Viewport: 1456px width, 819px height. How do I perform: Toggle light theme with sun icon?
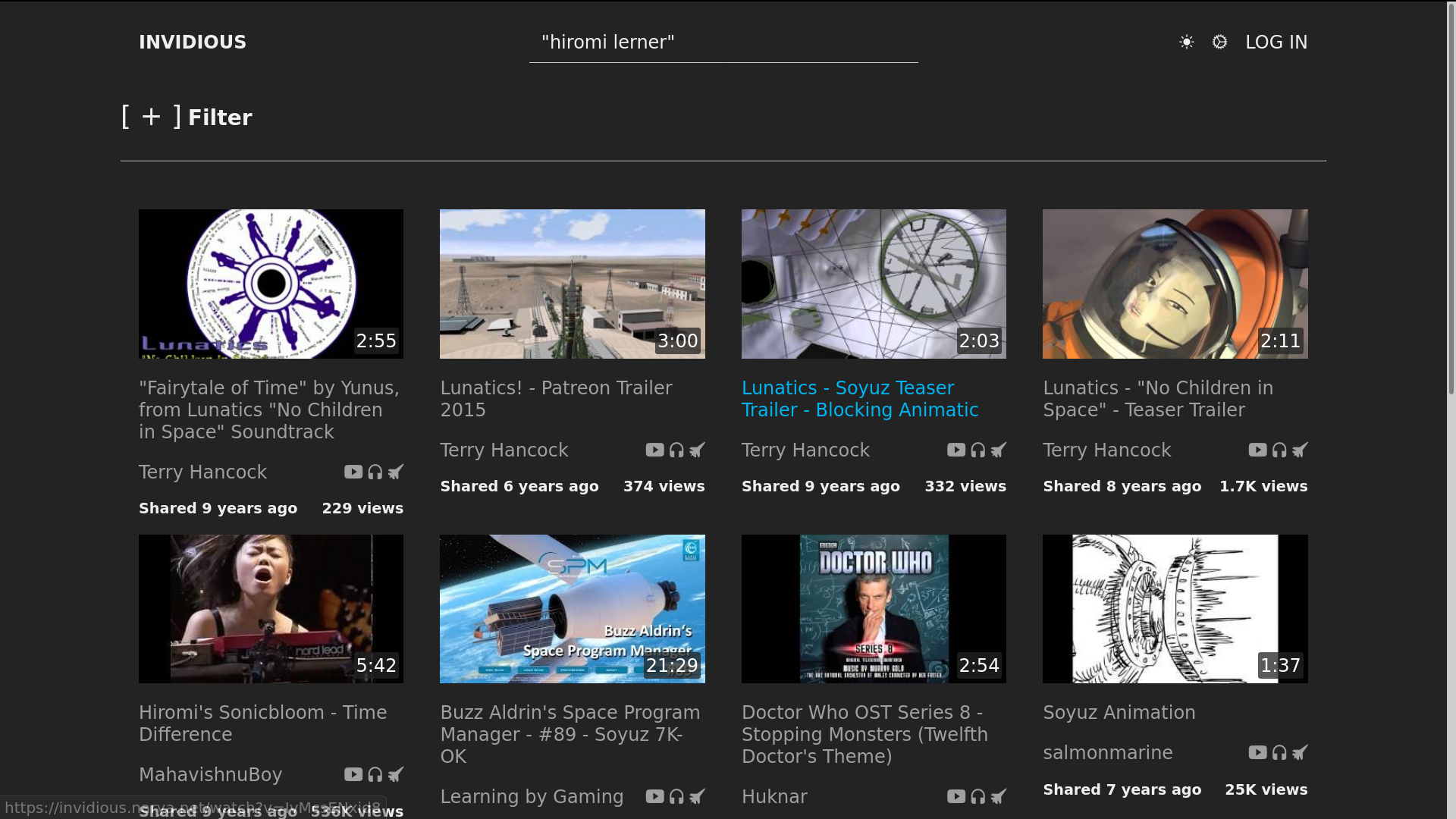1187,42
